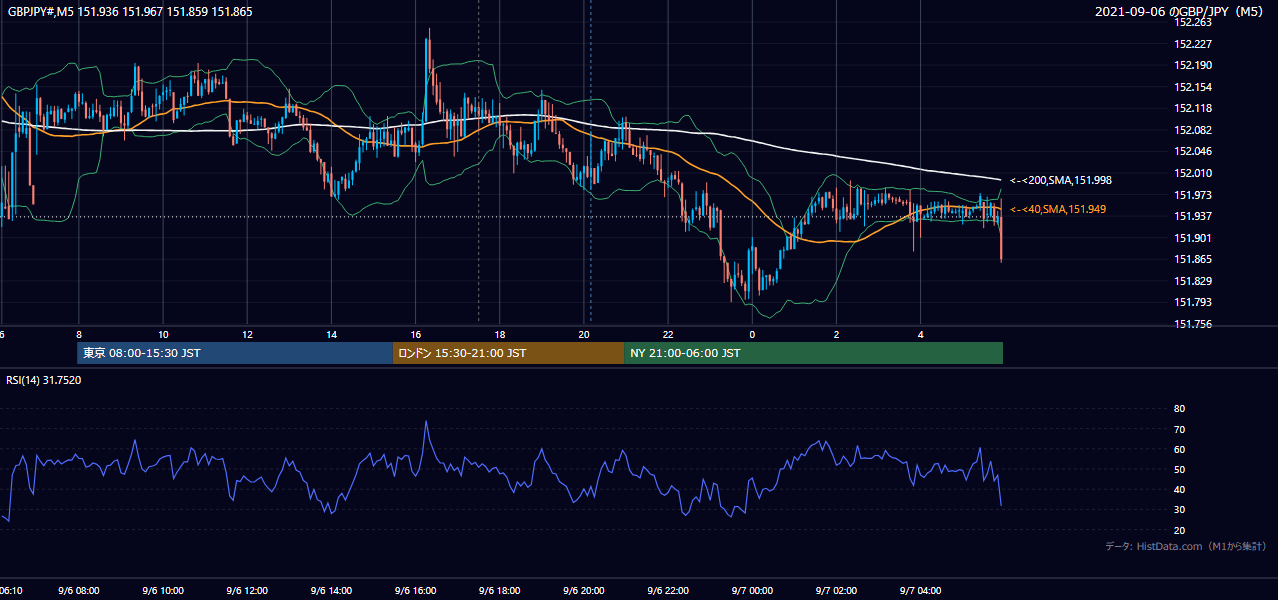
Task: Click the 9/6 22:00 time label
Action: [668, 591]
